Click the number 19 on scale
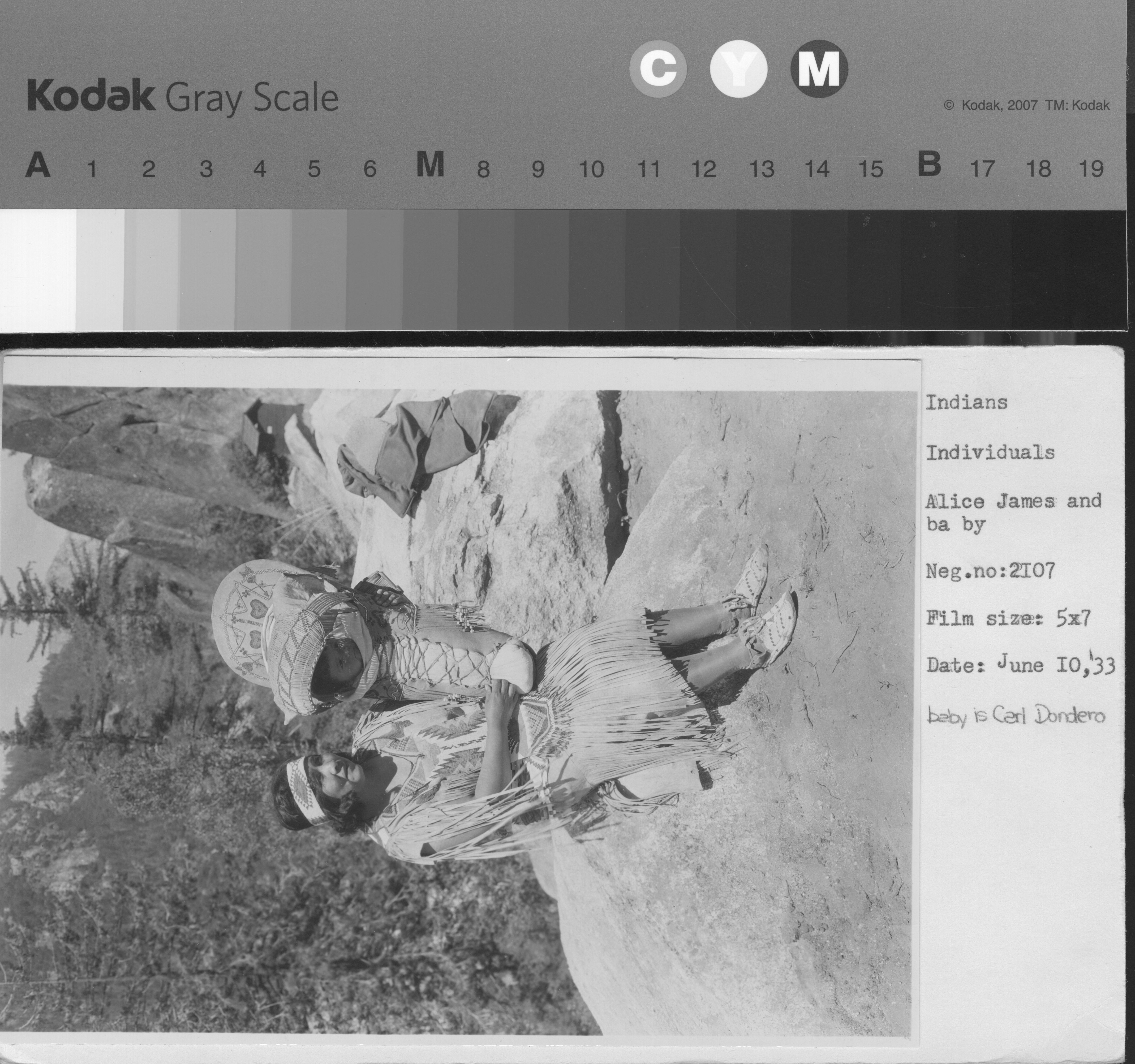The width and height of the screenshot is (1135, 1064). [x=1091, y=169]
